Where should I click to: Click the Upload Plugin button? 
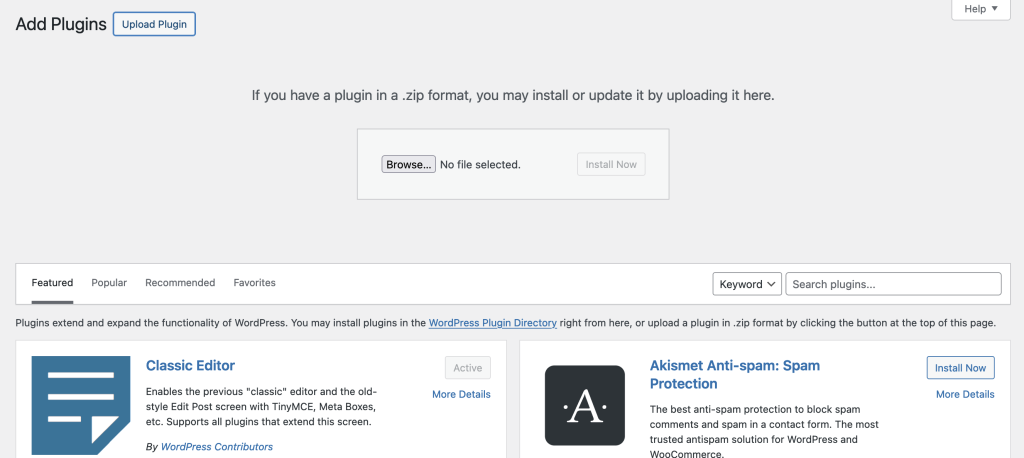pyautogui.click(x=154, y=24)
